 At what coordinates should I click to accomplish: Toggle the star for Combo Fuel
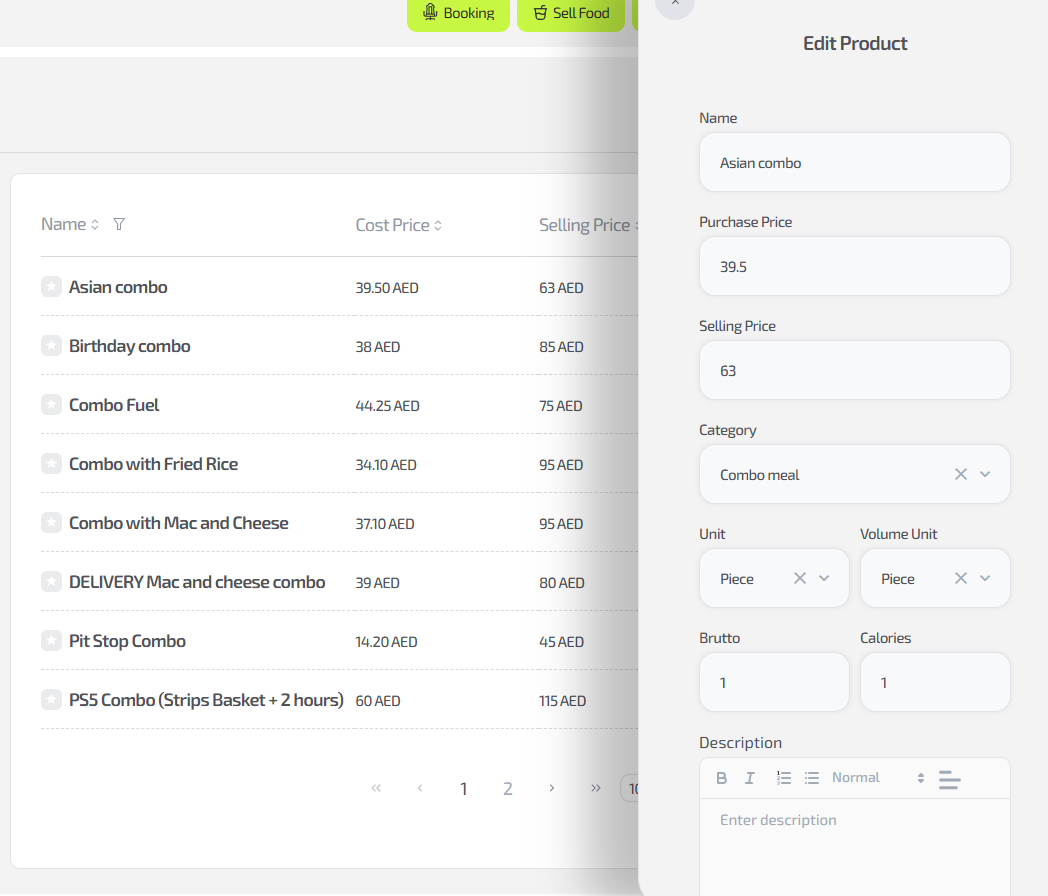[51, 405]
